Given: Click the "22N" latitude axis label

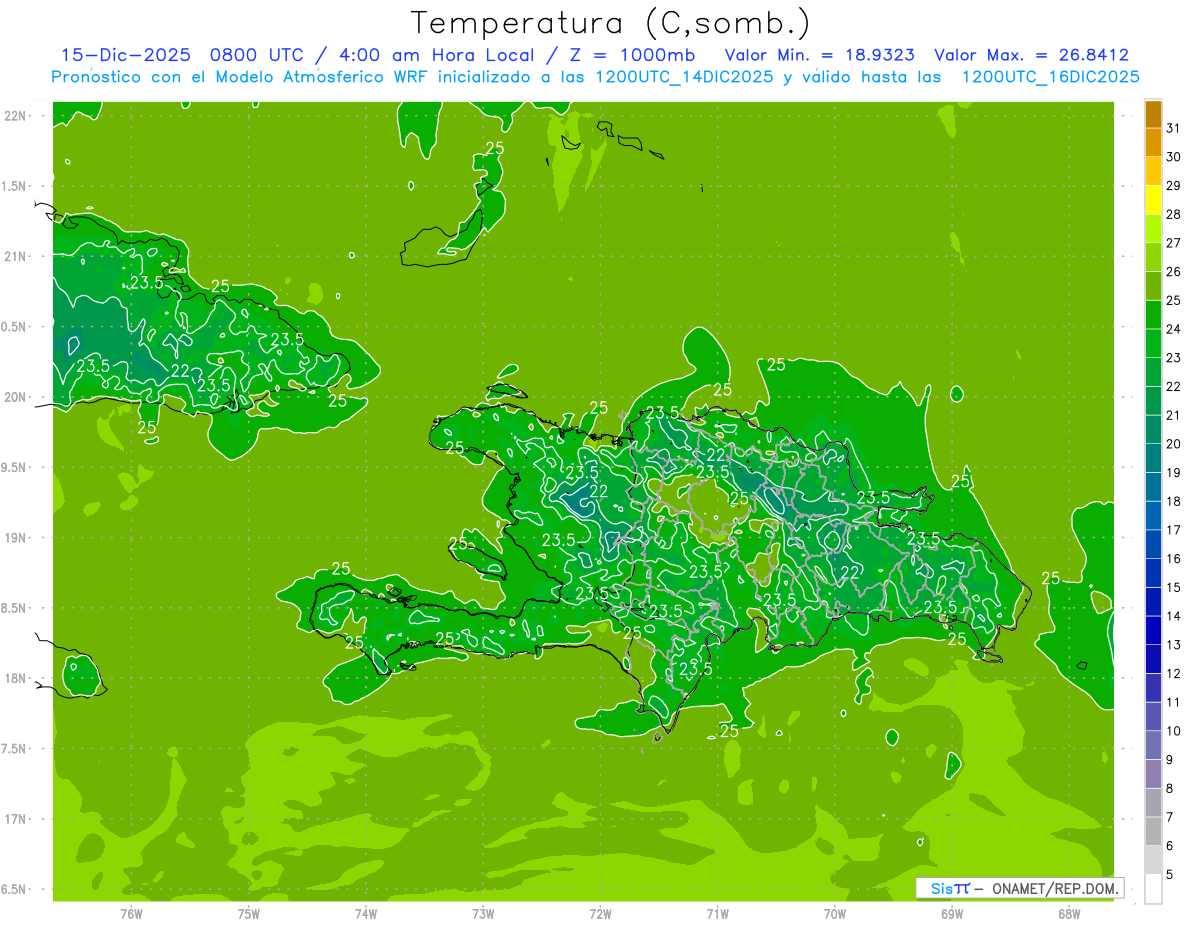Looking at the screenshot, I should pos(17,115).
